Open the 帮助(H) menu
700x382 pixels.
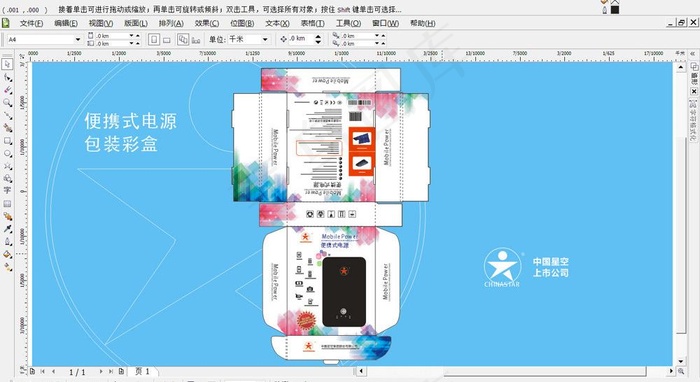[x=422, y=23]
